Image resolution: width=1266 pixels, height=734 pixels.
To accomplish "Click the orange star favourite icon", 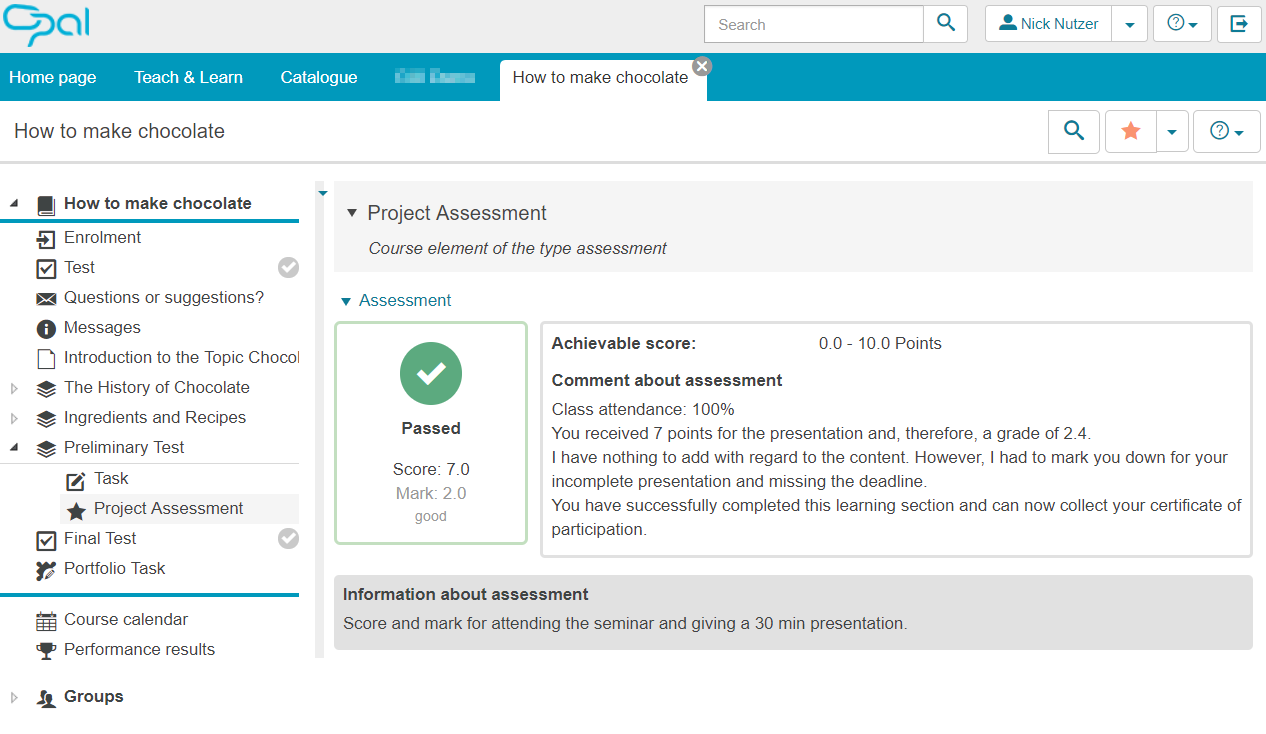I will point(1131,131).
